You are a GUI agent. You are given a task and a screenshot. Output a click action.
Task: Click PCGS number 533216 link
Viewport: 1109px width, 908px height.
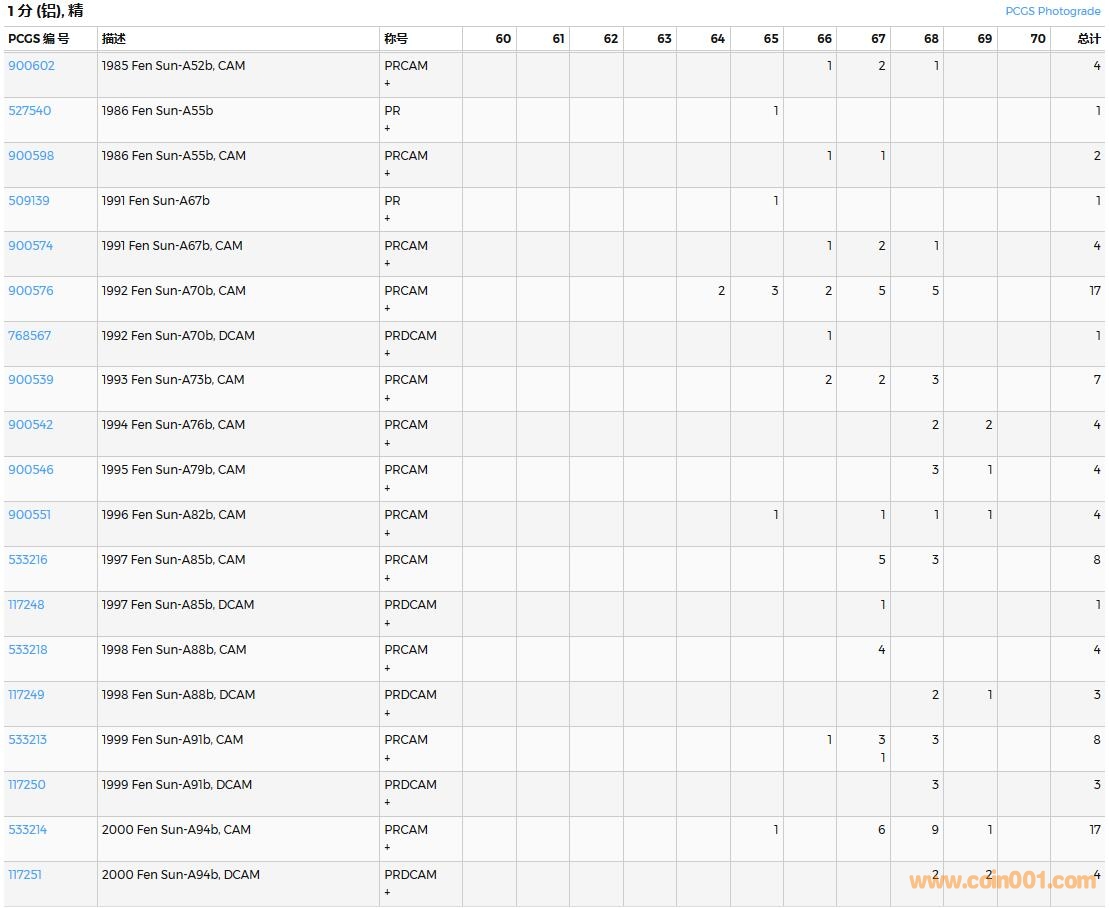(27, 560)
